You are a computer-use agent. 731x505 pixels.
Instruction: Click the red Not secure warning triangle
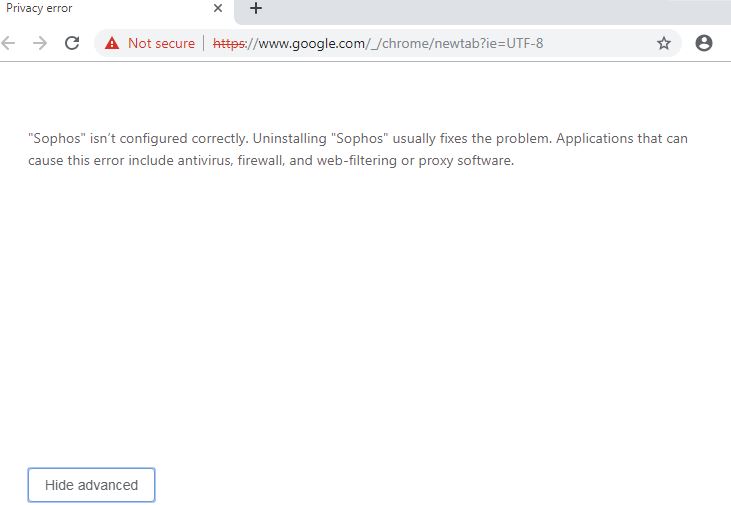(112, 43)
